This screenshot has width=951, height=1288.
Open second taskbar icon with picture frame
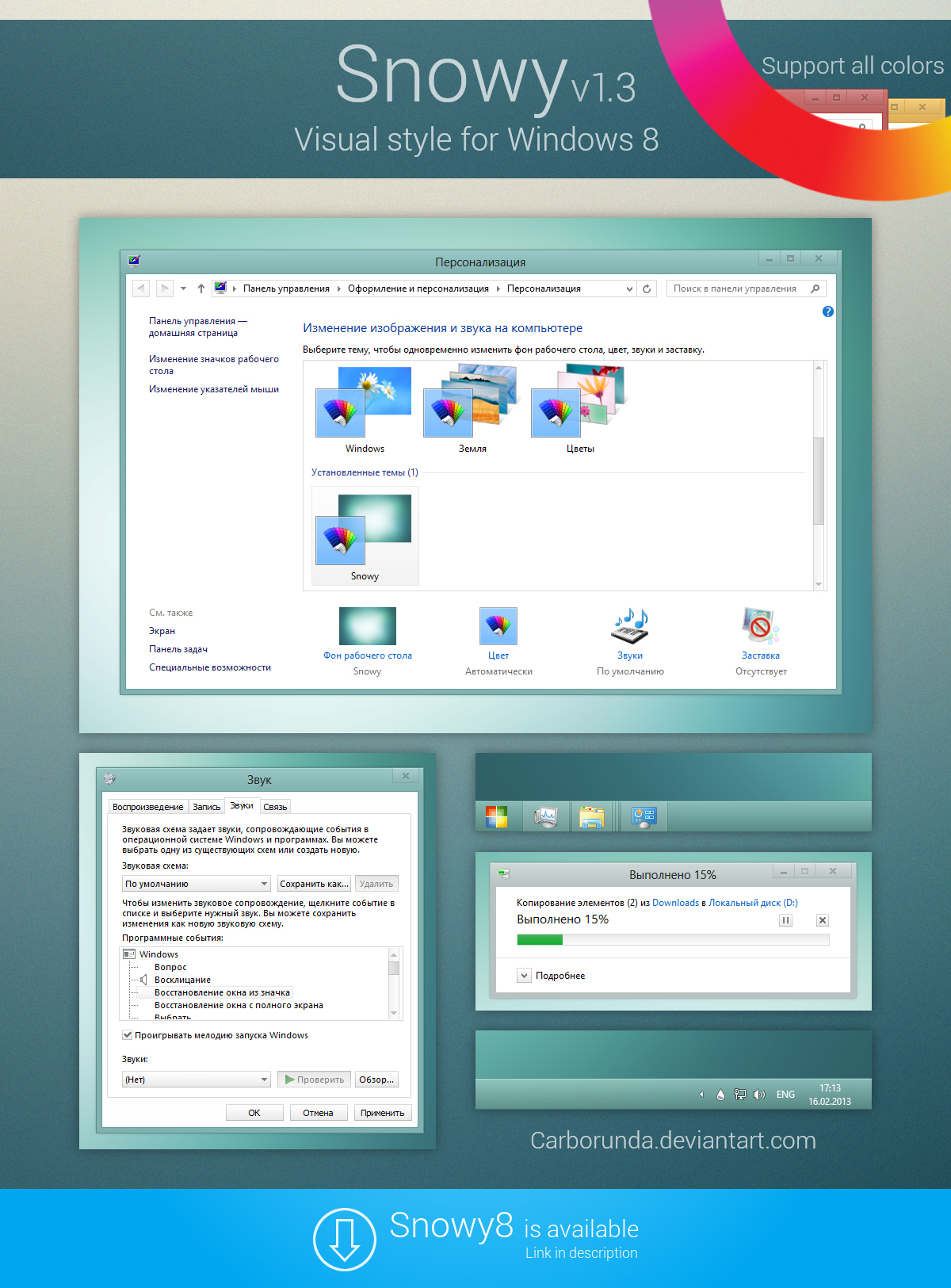(546, 816)
